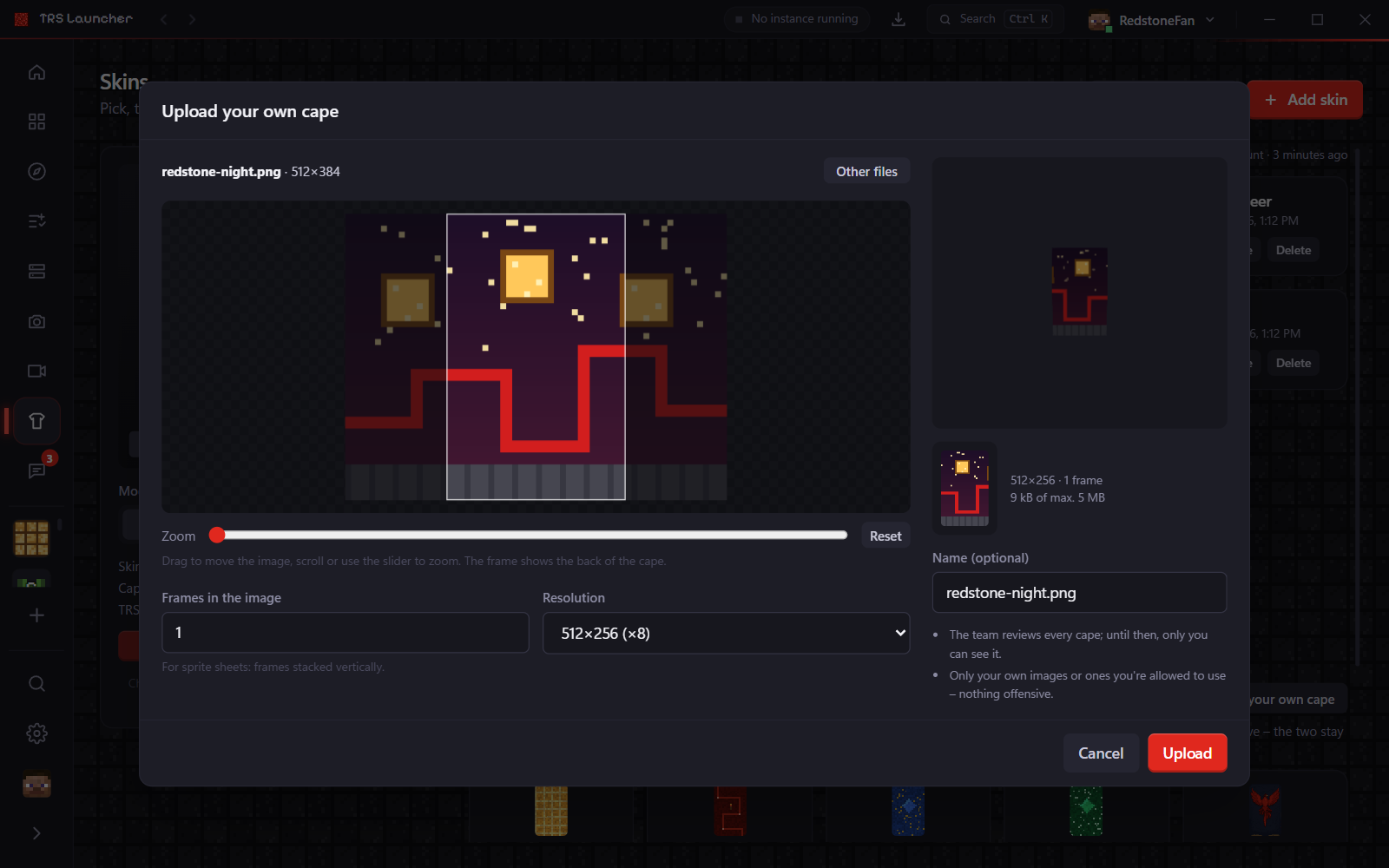Click redstone-night.png file name text
The width and height of the screenshot is (1389, 868).
pos(221,172)
